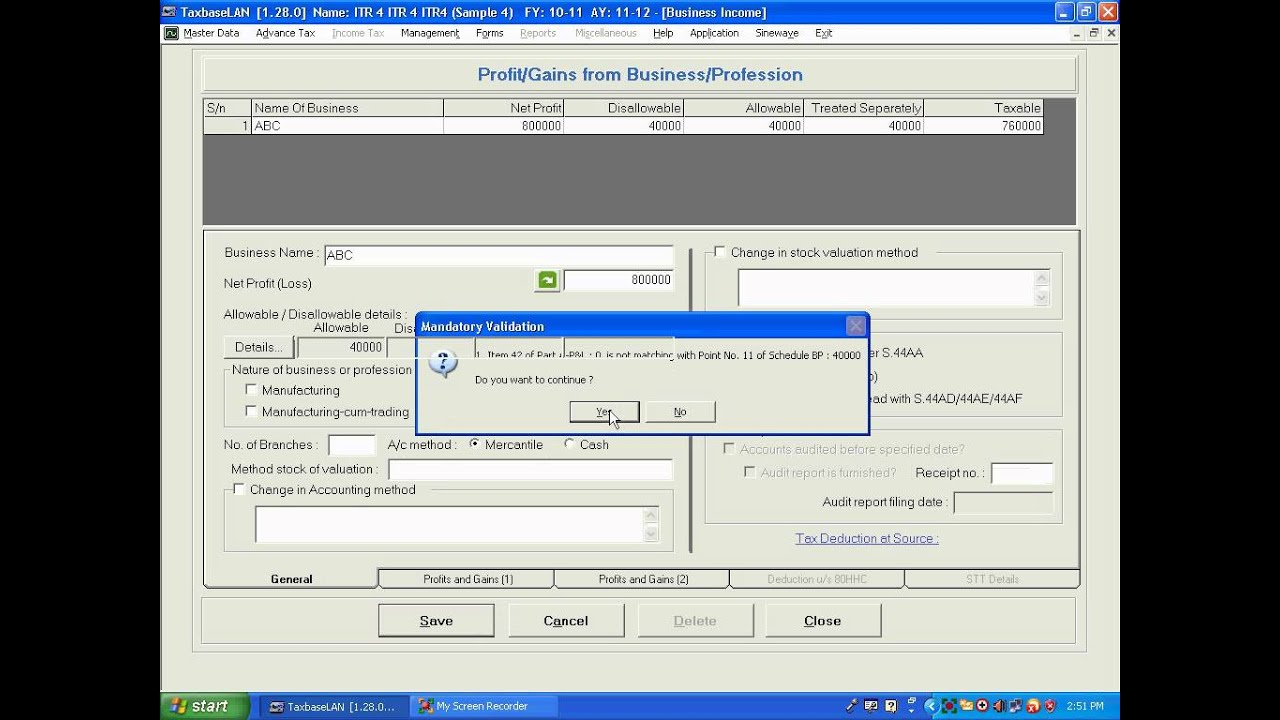The image size is (1280, 720).
Task: Click the Method stock of valuation field
Action: pos(530,469)
